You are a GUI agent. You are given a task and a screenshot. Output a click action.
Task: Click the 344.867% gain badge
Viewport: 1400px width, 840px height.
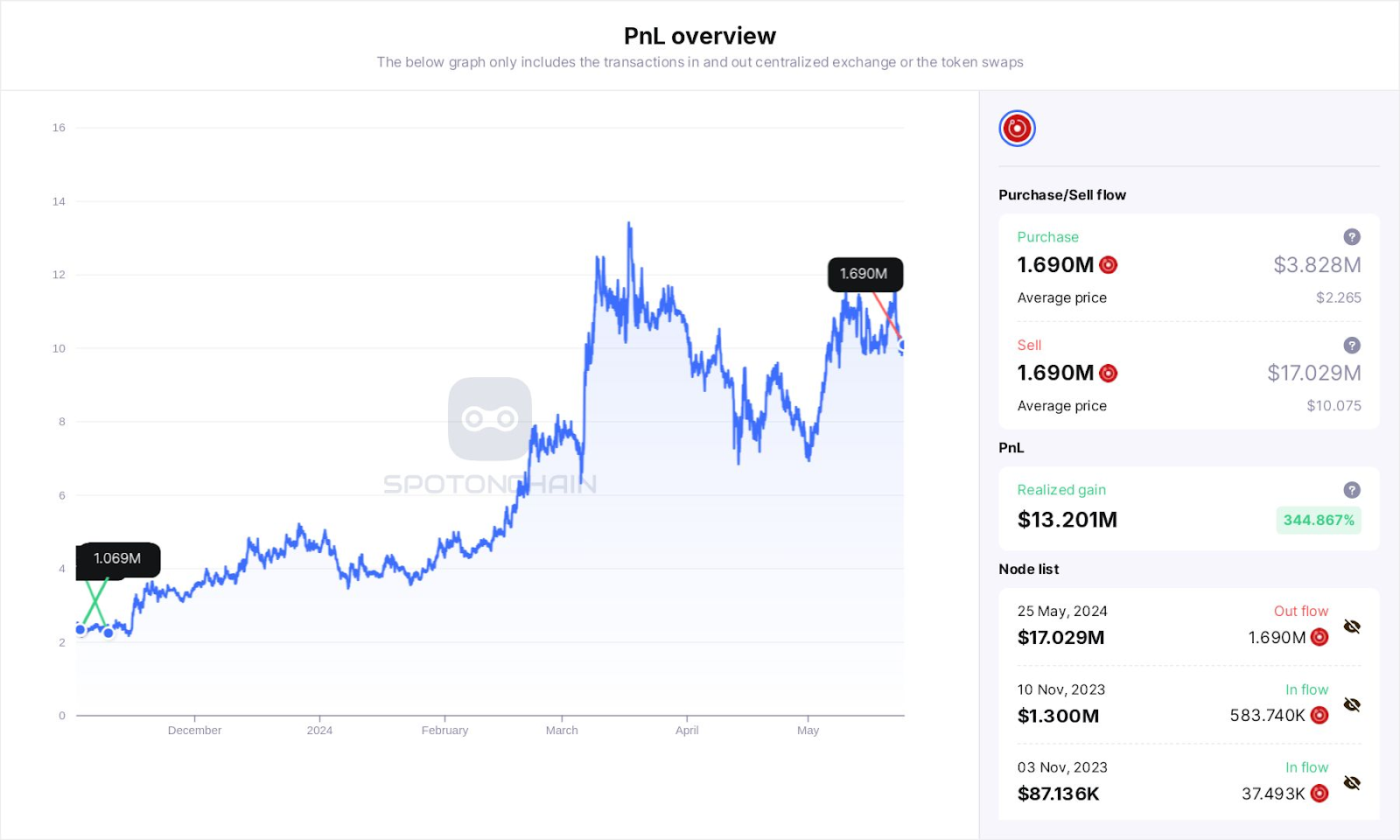click(1319, 520)
